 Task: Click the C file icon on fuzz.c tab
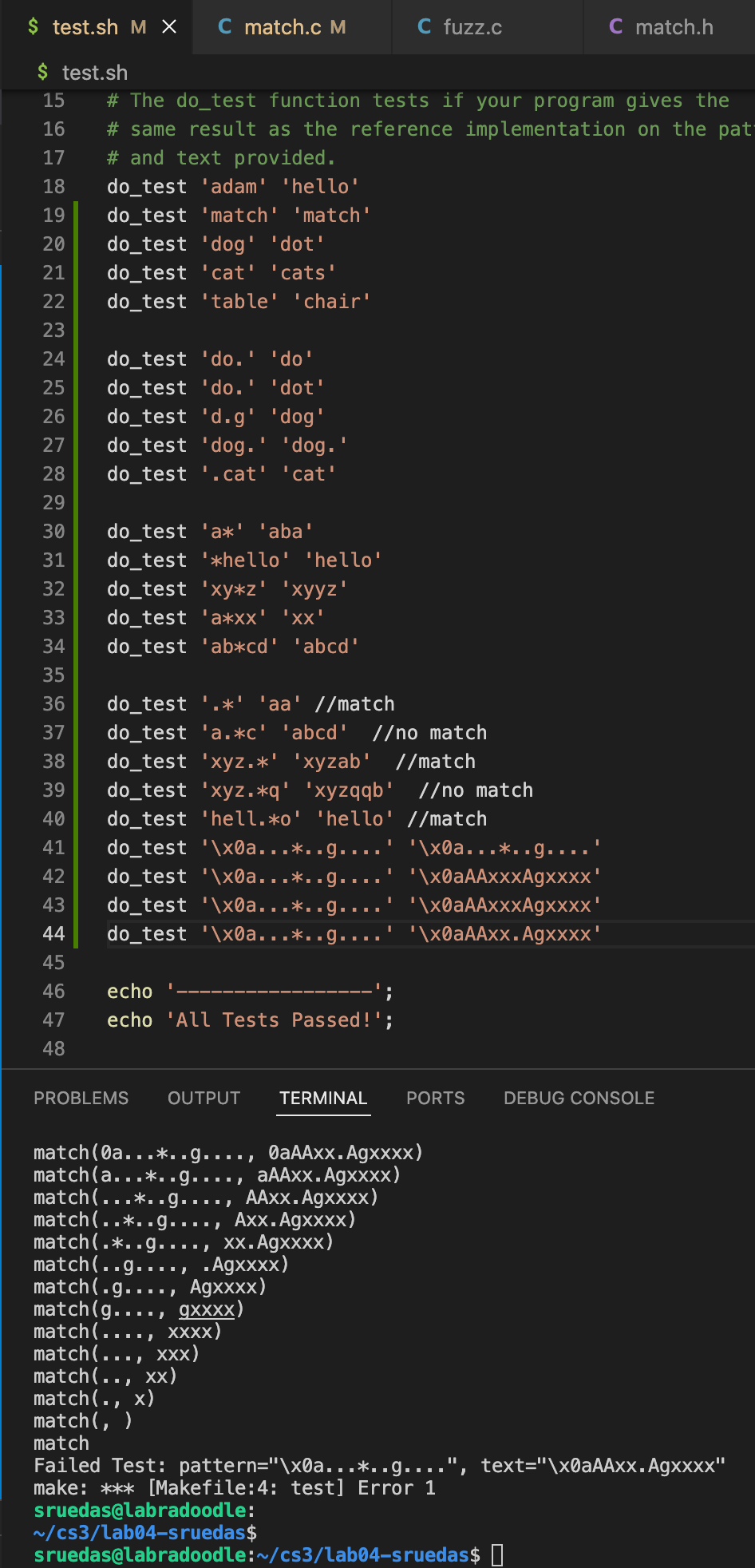[425, 27]
